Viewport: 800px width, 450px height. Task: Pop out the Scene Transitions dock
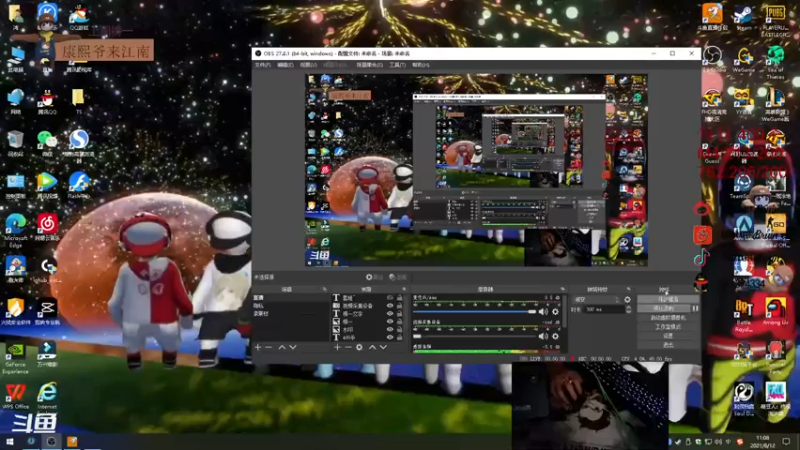click(629, 289)
